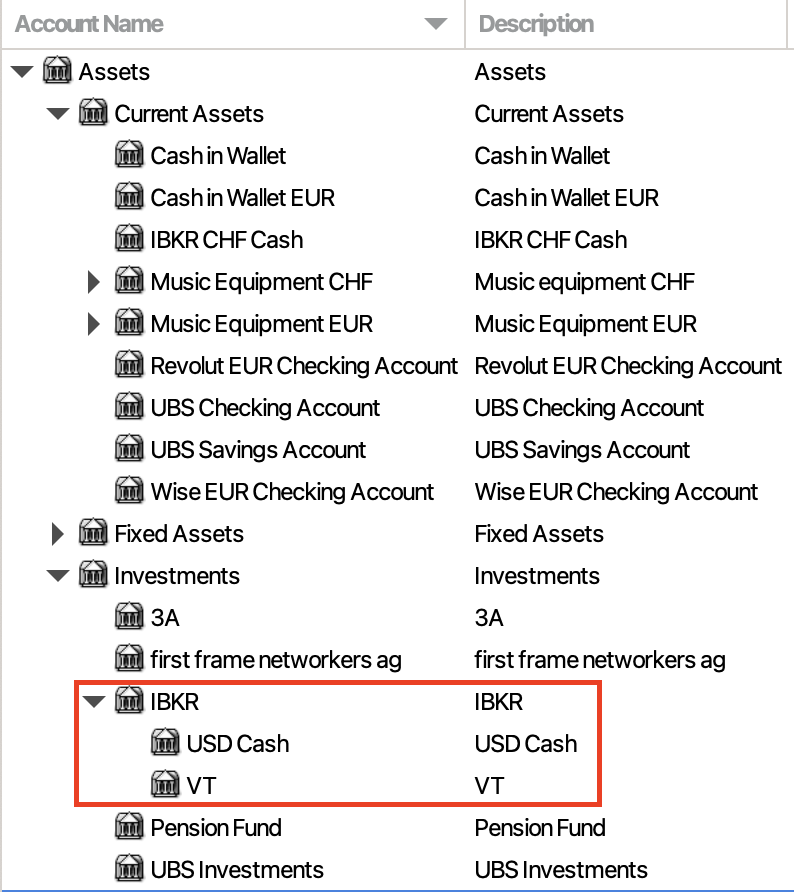Expand the Fixed Assets branch
Image resolution: width=794 pixels, height=892 pixels.
57,534
